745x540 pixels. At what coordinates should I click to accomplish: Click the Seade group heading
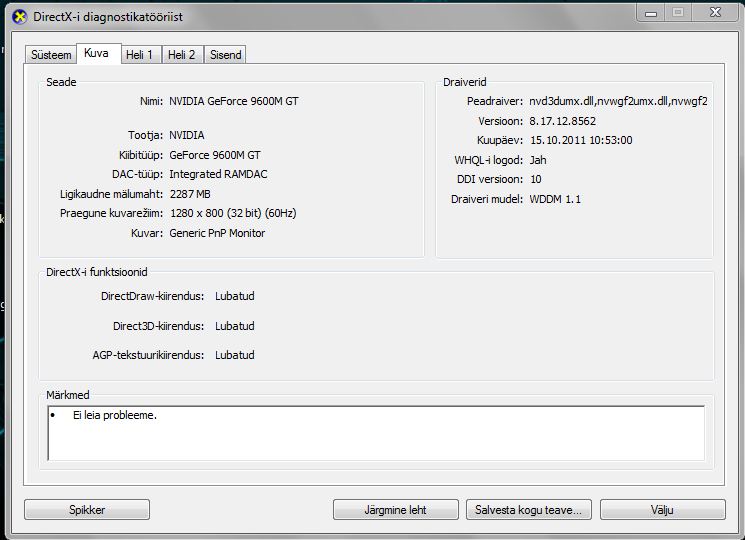point(61,82)
